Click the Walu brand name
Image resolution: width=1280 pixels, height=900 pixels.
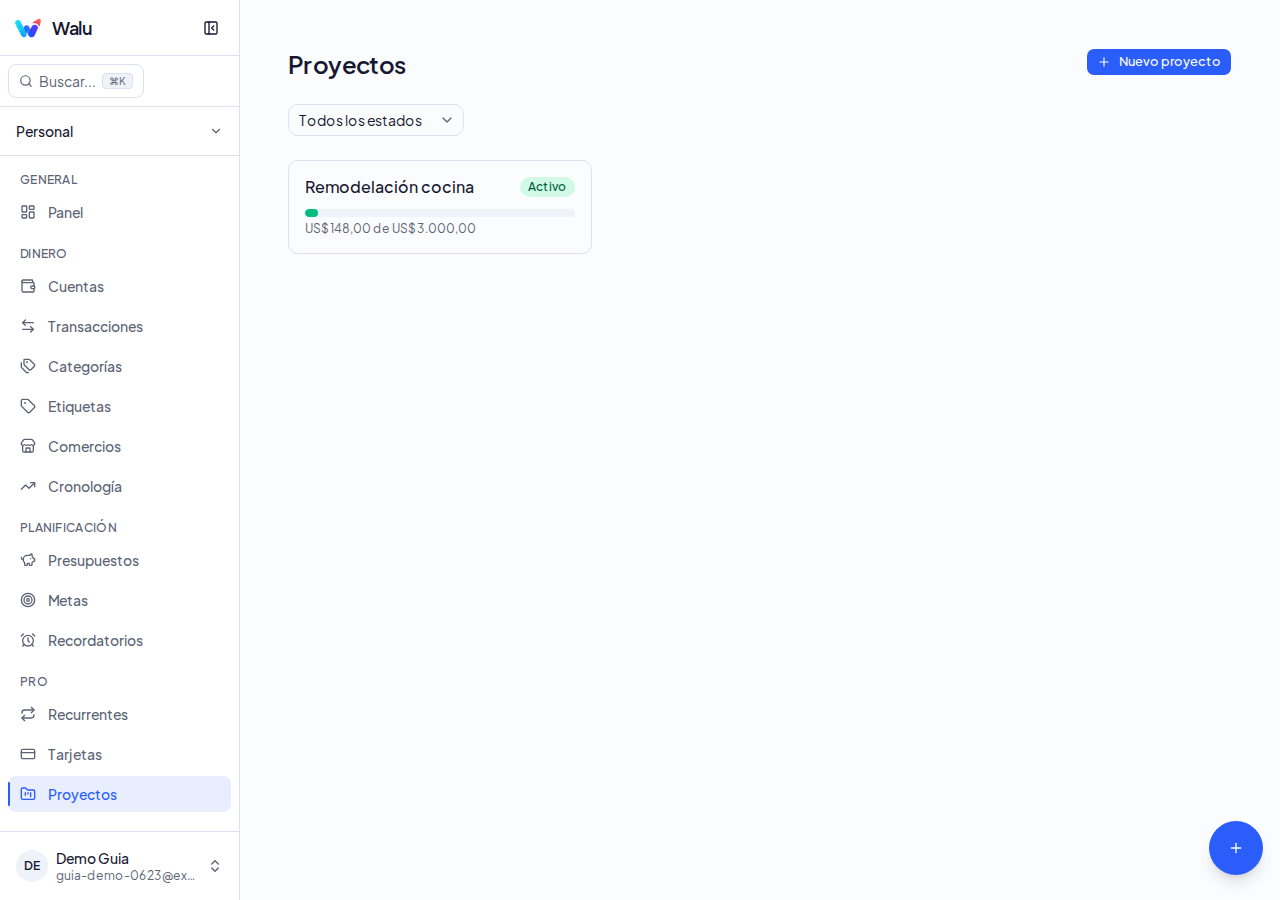pyautogui.click(x=72, y=28)
